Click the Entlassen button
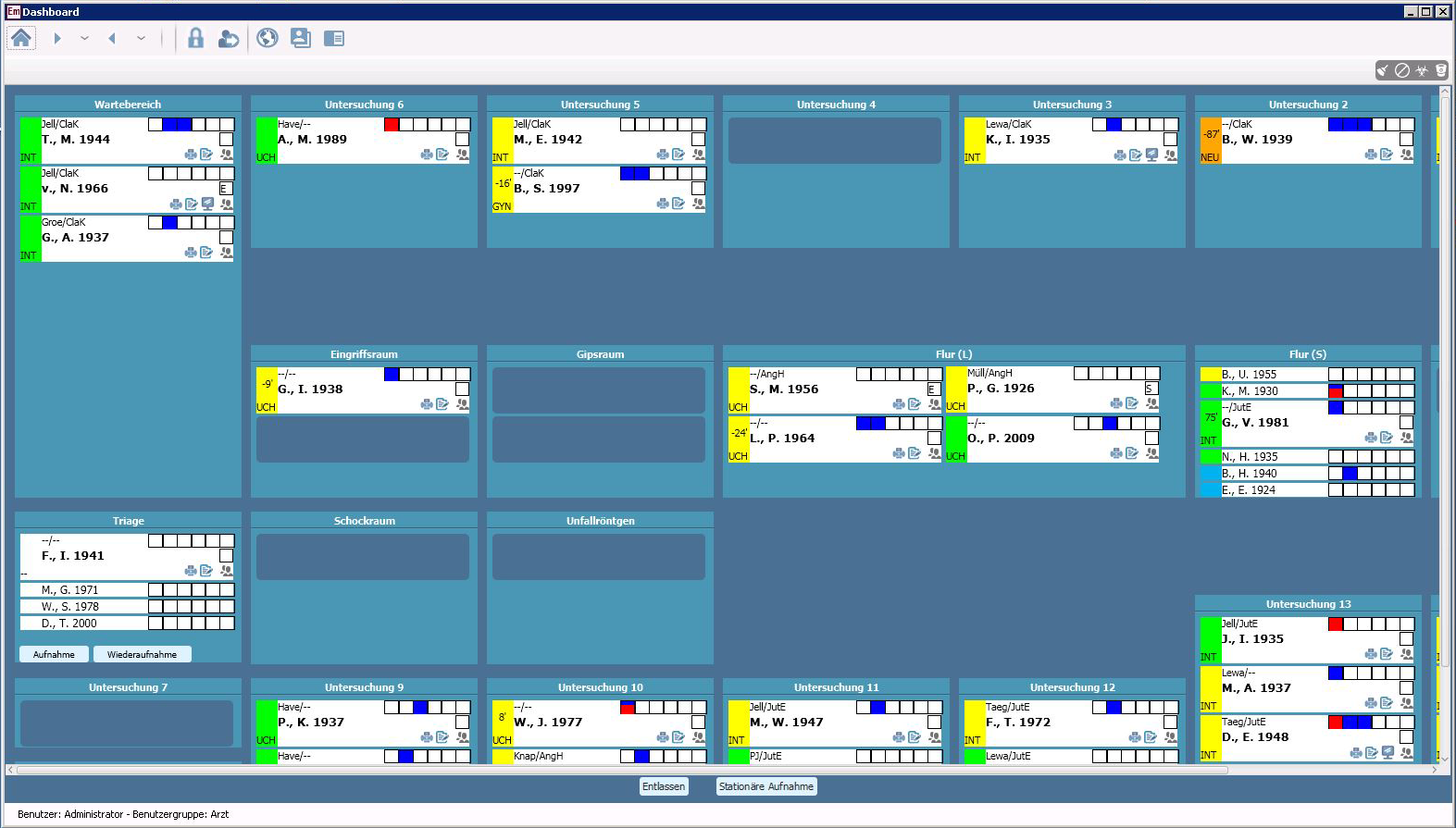The height and width of the screenshot is (828, 1456). tap(664, 786)
